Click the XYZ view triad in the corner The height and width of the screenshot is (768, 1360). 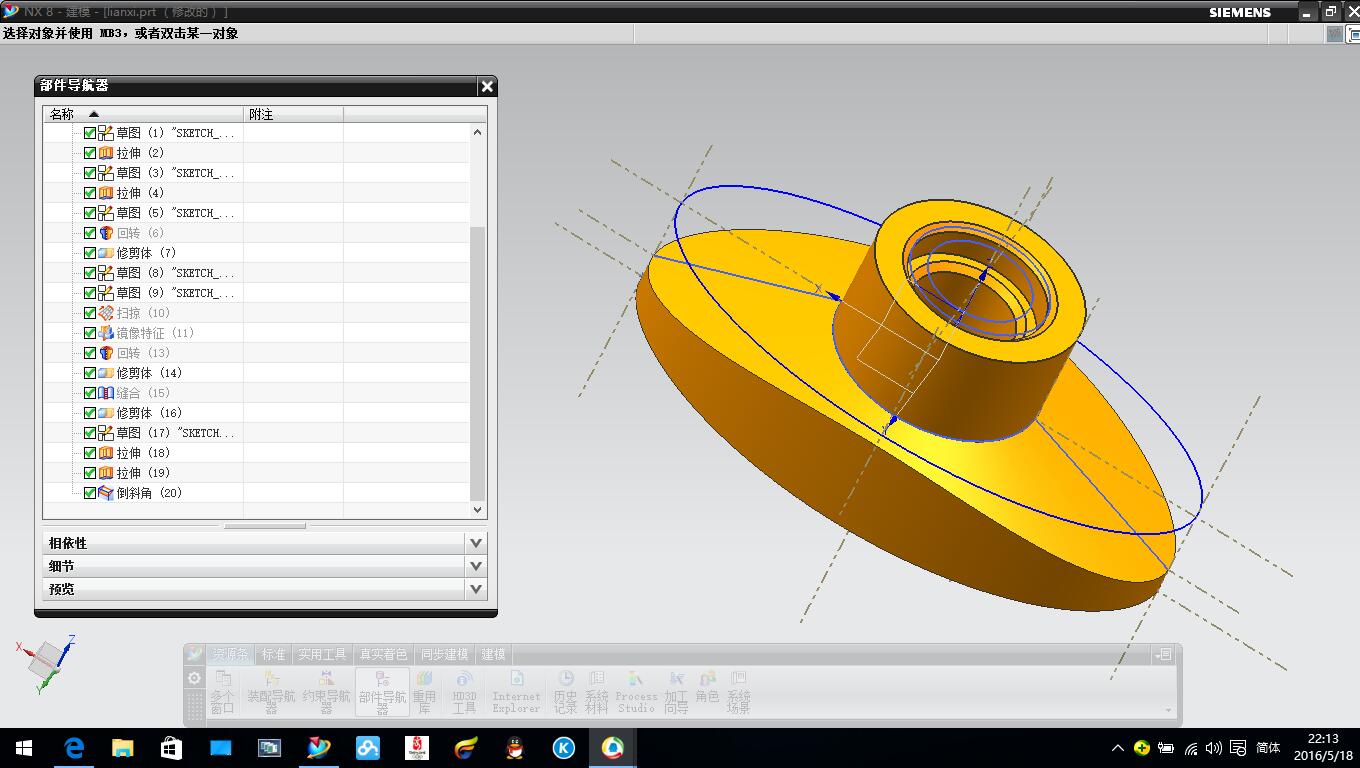pos(47,663)
